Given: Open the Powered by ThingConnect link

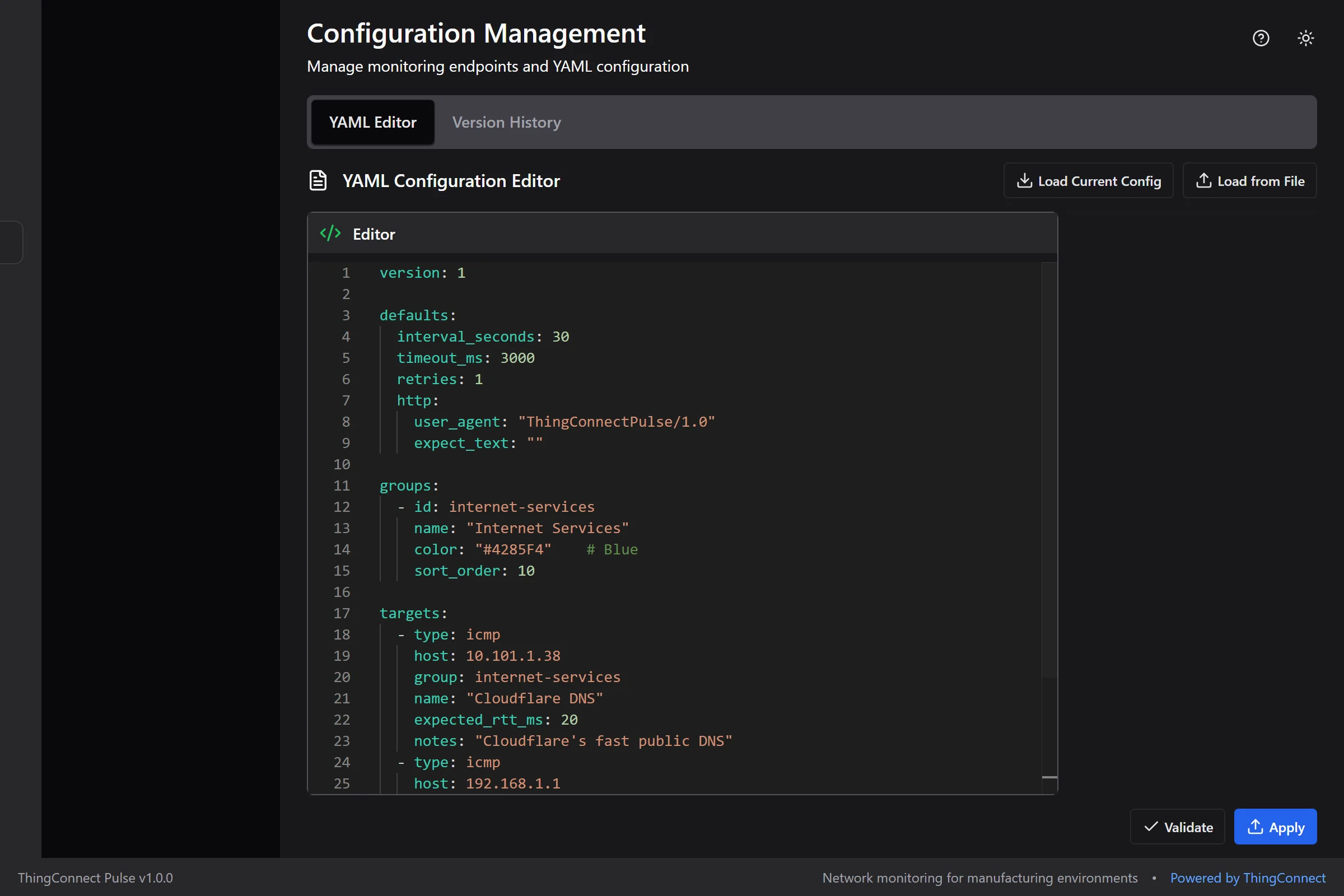Looking at the screenshot, I should coord(1248,878).
